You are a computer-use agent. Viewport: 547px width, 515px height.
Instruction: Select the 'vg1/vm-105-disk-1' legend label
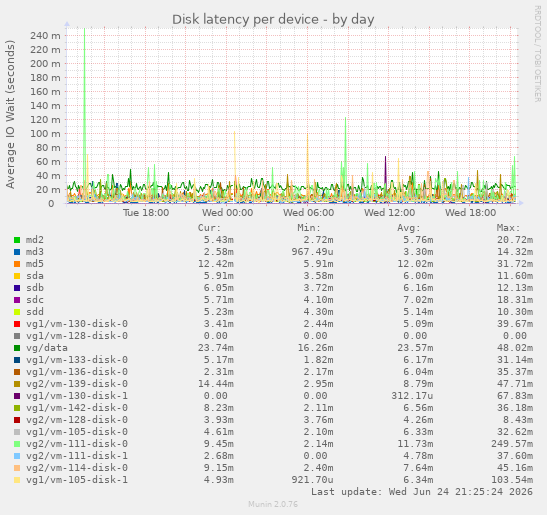(77, 480)
